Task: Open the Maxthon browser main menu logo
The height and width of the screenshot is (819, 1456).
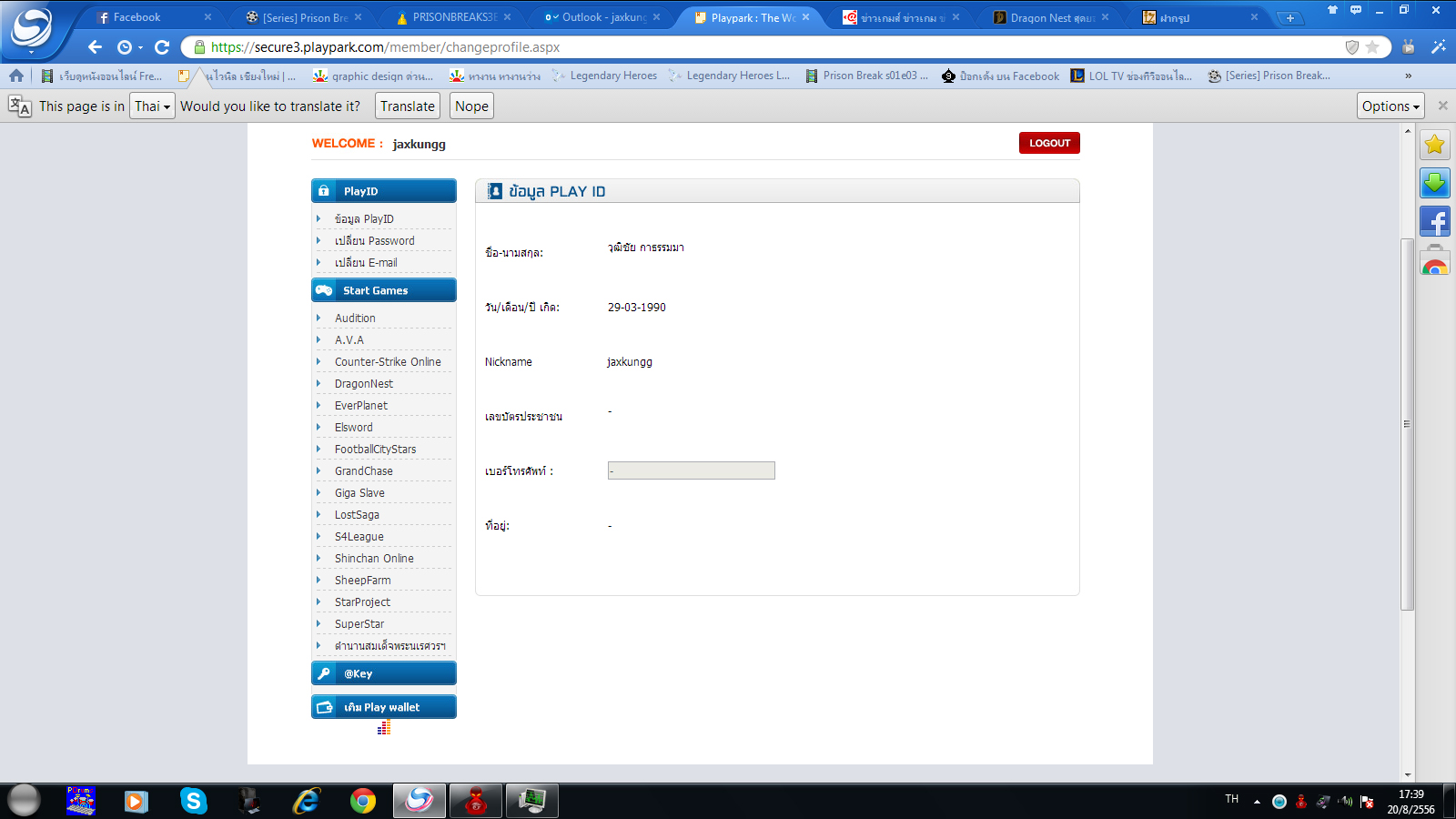Action: pos(32,27)
